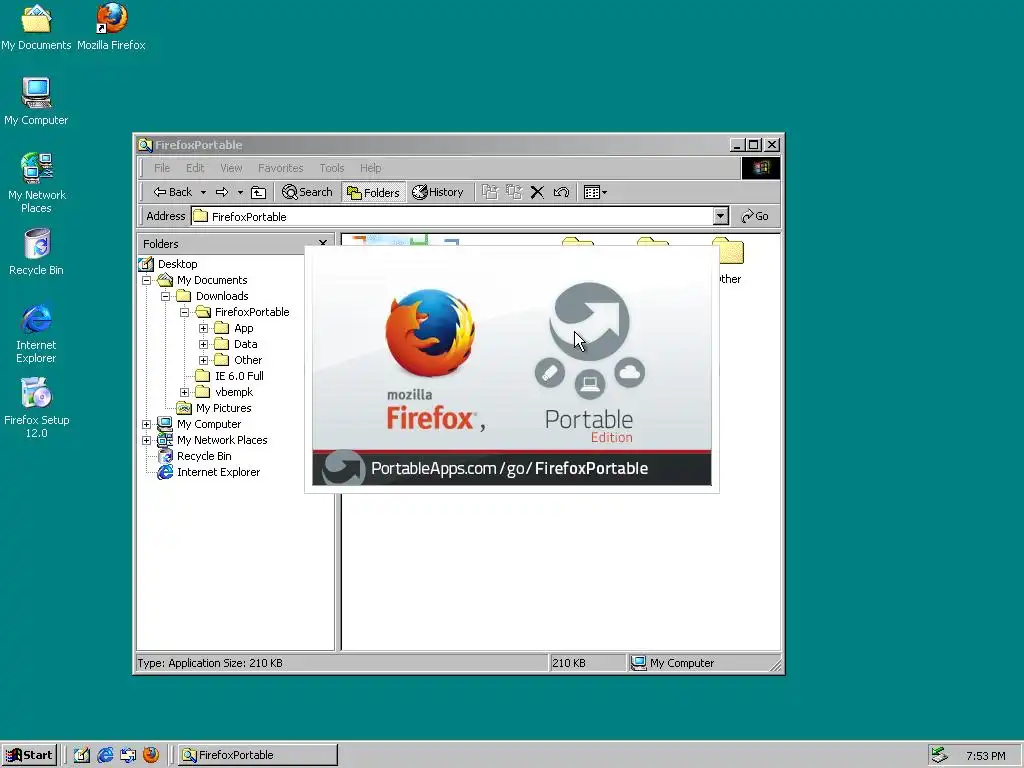Expand the vbempk folder node
This screenshot has height=768, width=1024.
185,392
